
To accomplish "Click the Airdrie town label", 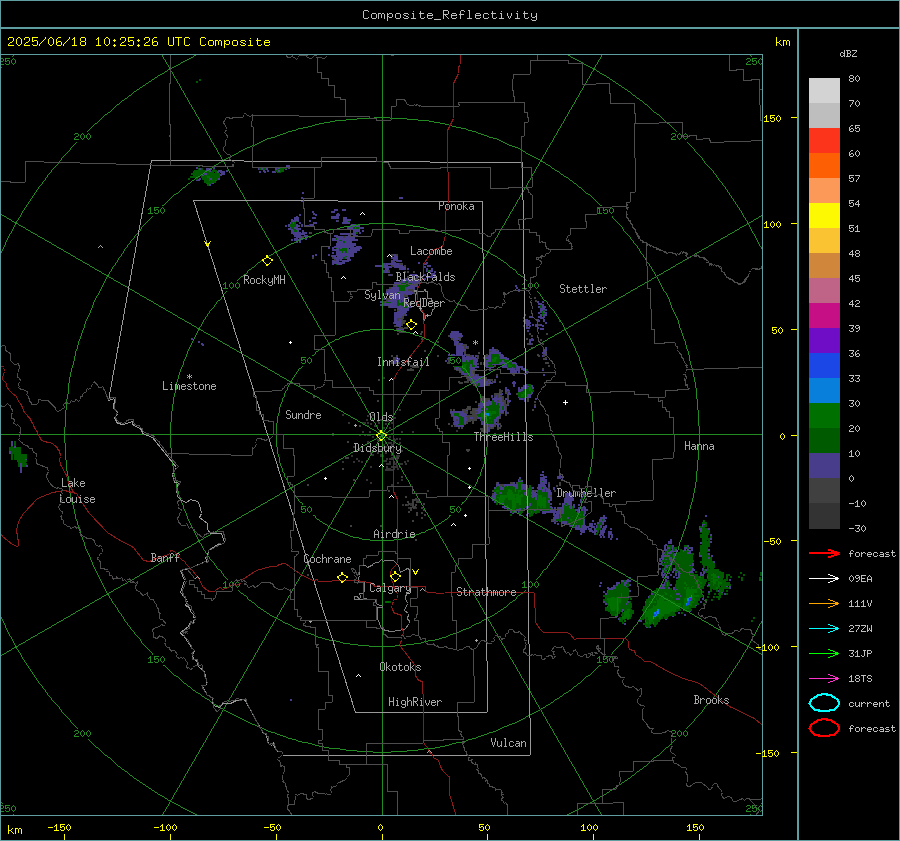I will click(394, 534).
